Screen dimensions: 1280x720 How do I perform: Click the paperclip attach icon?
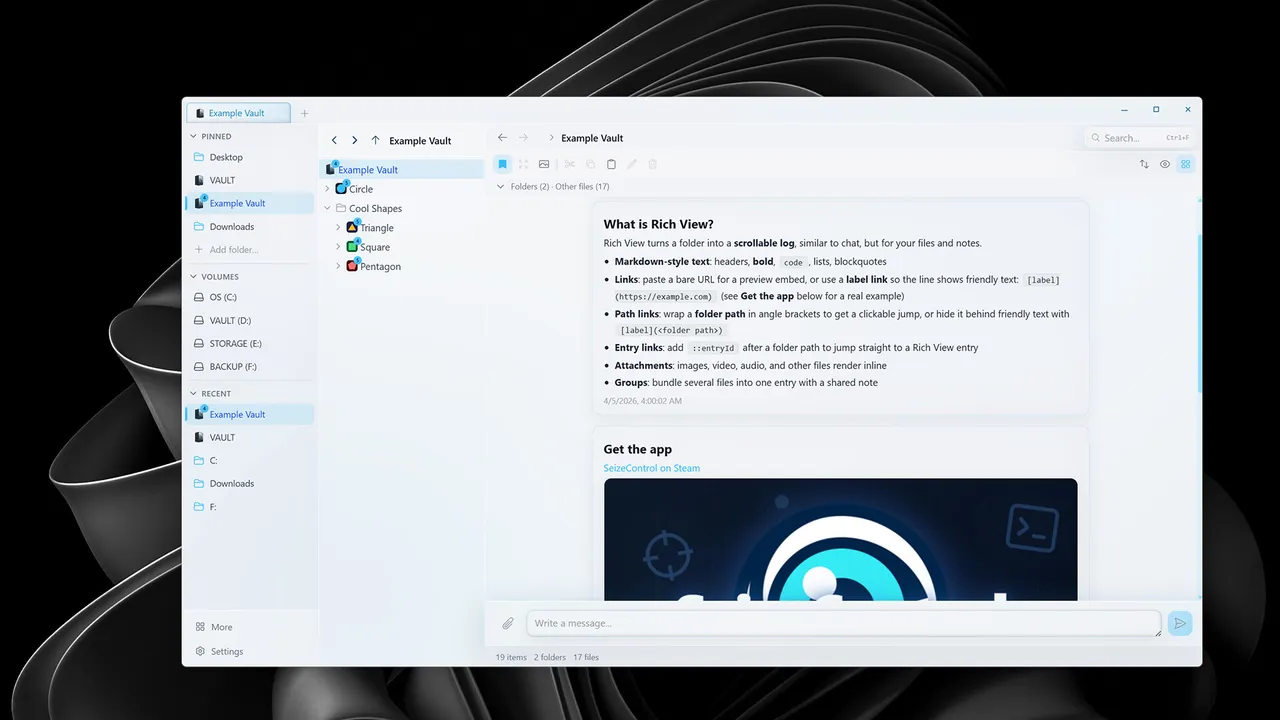508,623
